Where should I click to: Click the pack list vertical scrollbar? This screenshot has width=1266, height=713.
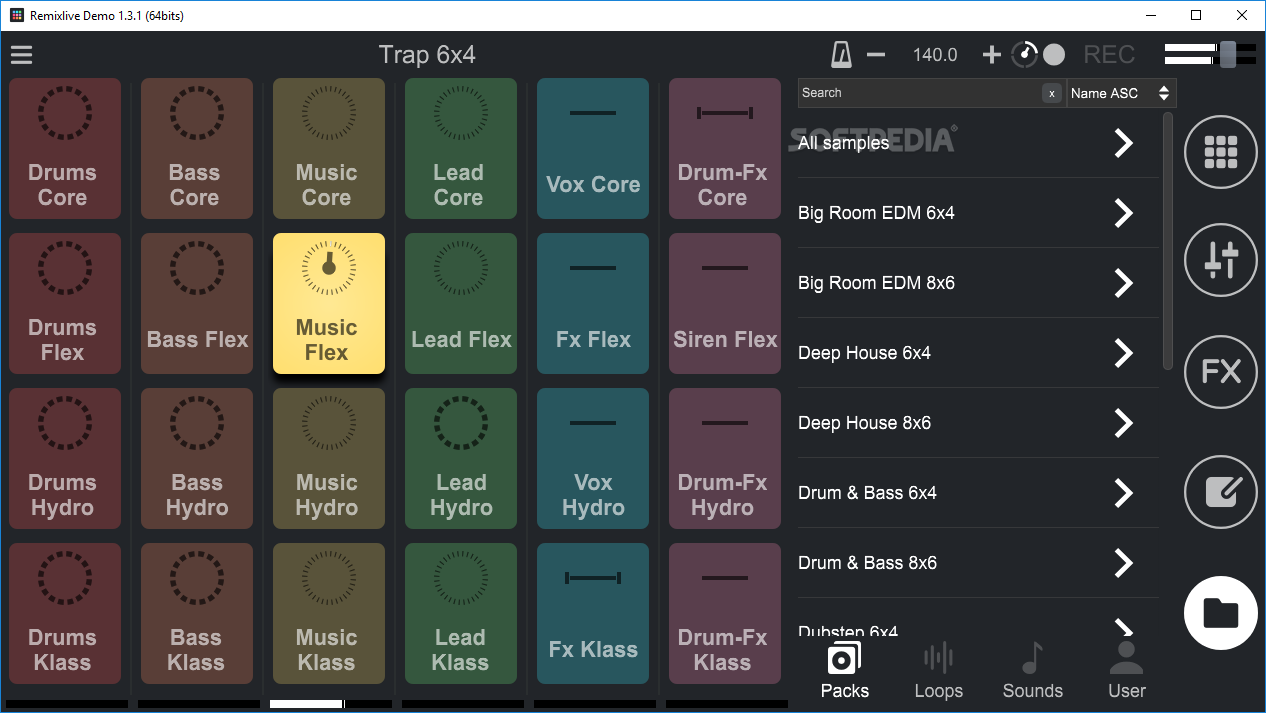1167,240
